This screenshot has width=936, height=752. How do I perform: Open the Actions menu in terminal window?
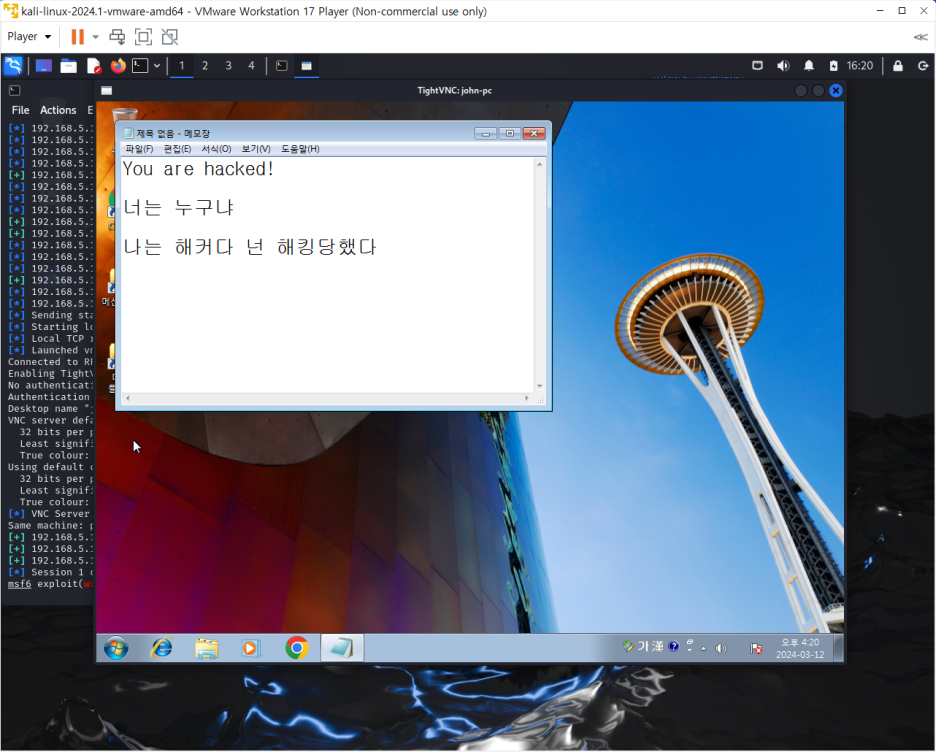(58, 110)
